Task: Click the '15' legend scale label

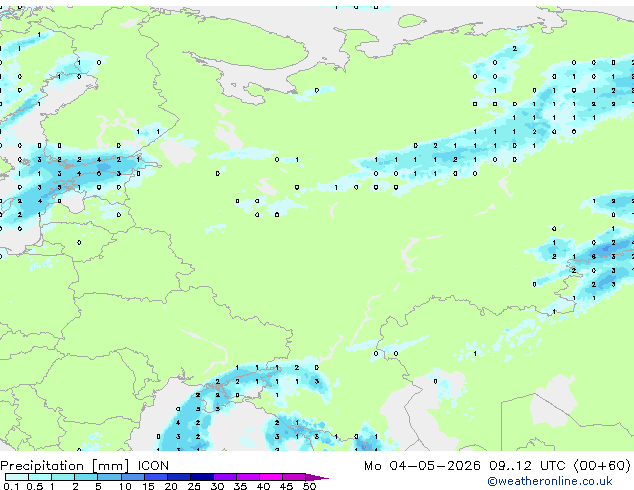Action: pyautogui.click(x=148, y=486)
